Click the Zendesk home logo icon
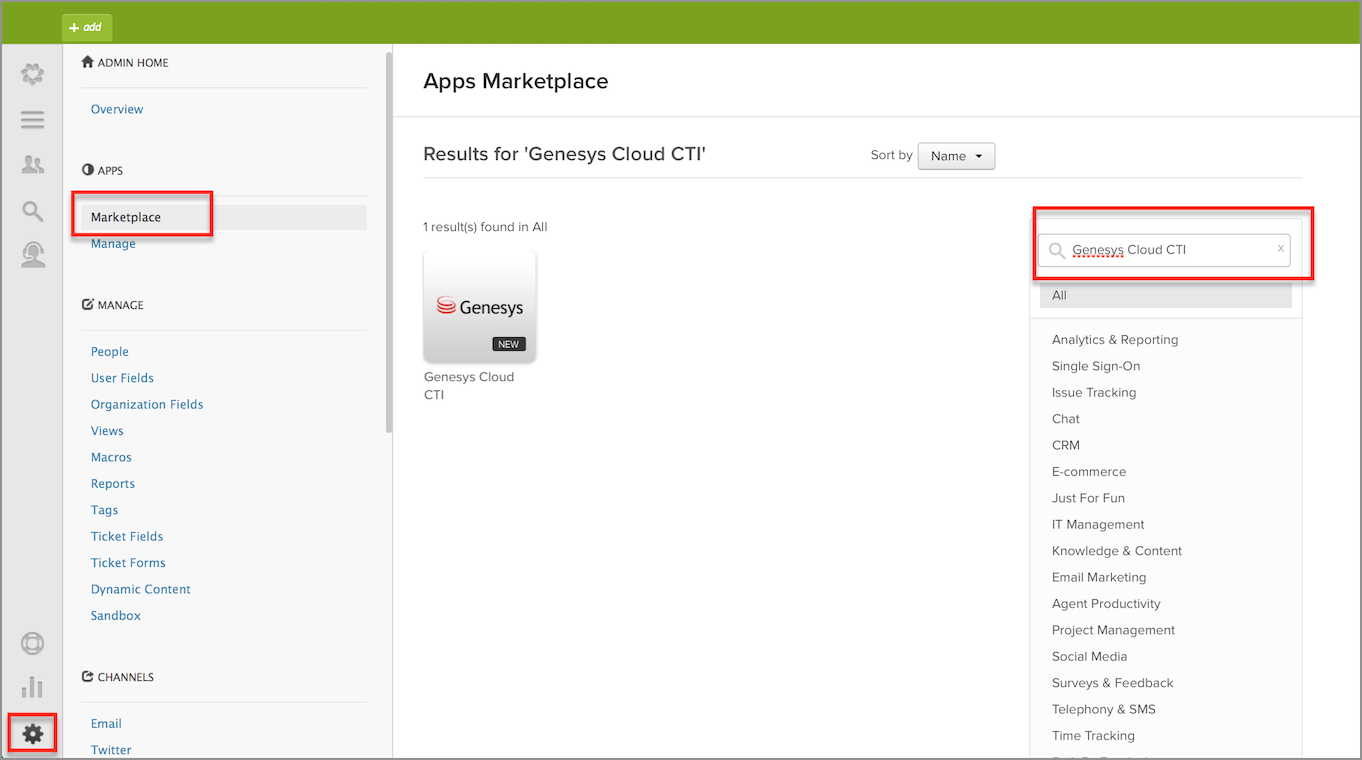 pyautogui.click(x=33, y=74)
